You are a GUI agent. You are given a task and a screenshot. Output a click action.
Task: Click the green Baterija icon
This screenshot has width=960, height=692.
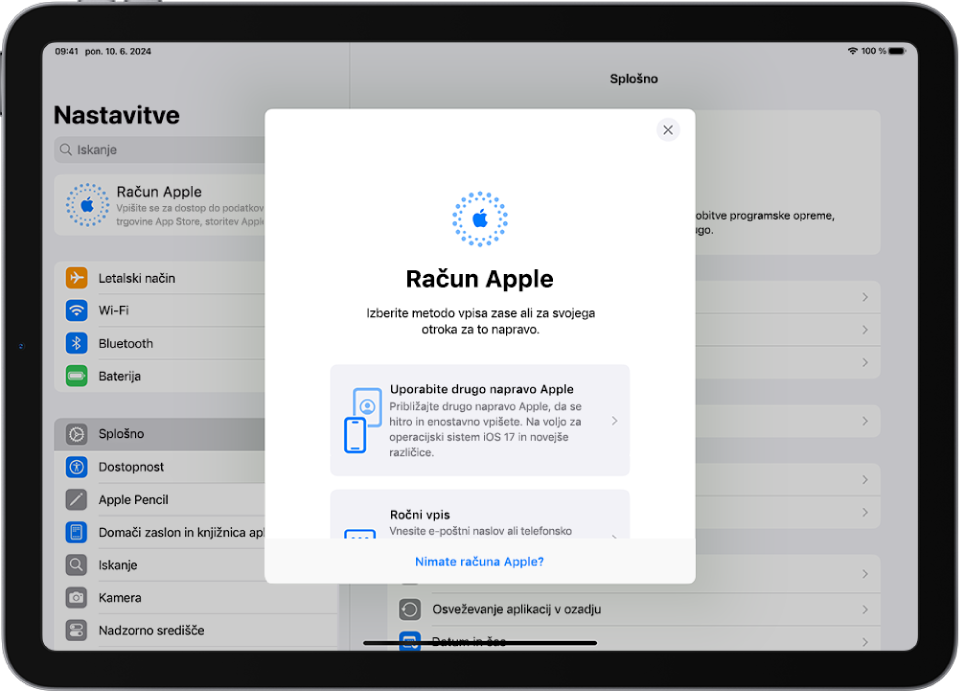coord(77,375)
